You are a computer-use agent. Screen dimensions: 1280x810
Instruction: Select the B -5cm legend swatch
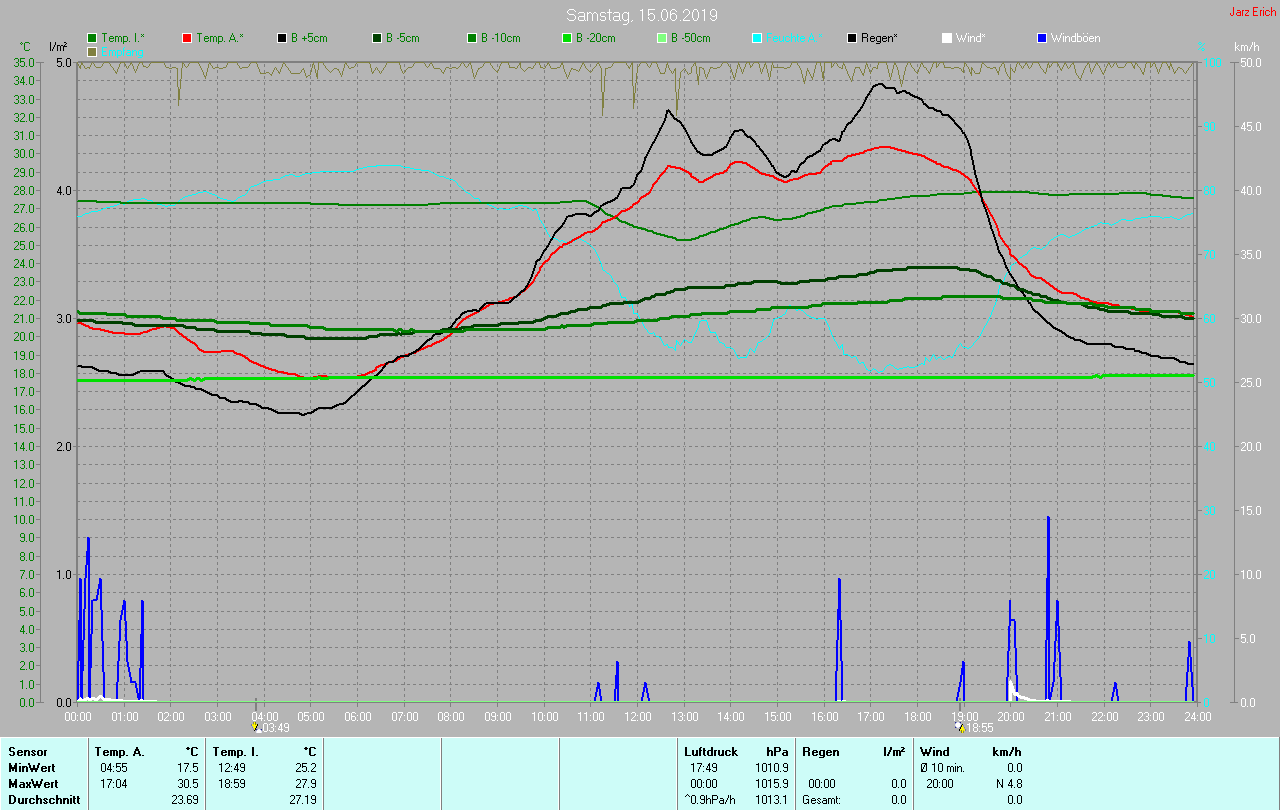click(x=377, y=38)
